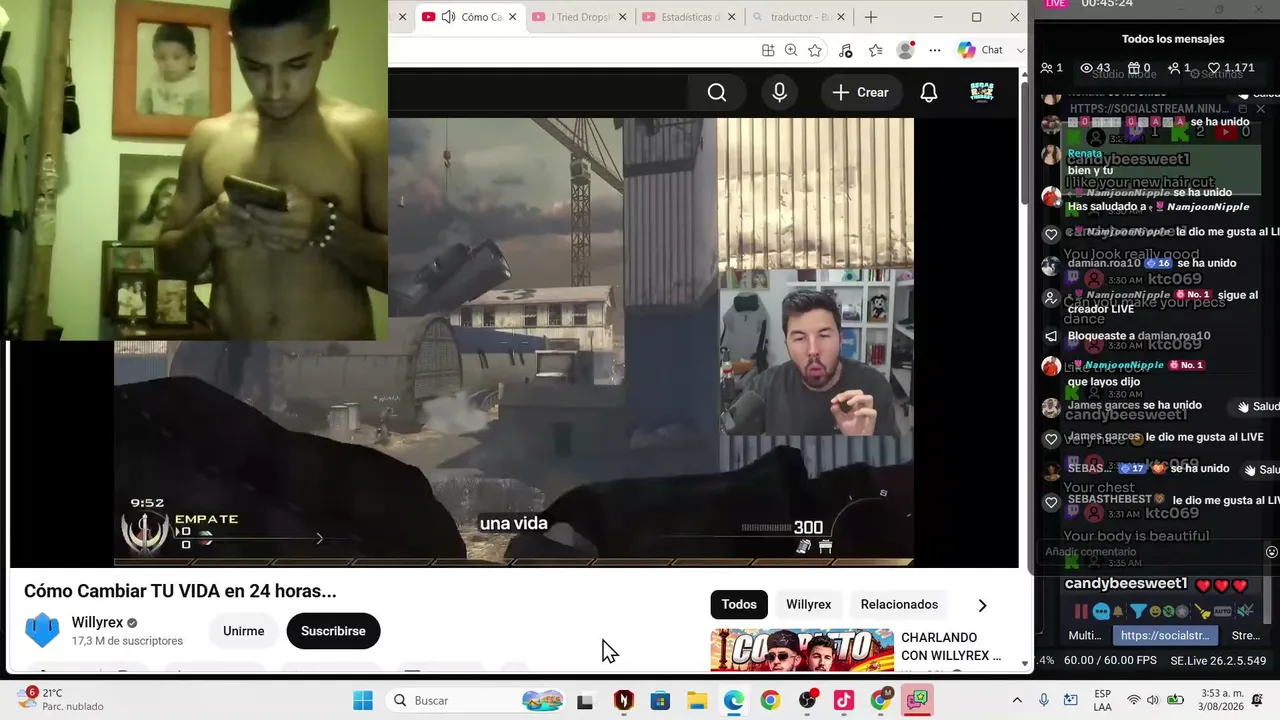Click the Suscribirse button
1280x720 pixels.
pyautogui.click(x=333, y=631)
